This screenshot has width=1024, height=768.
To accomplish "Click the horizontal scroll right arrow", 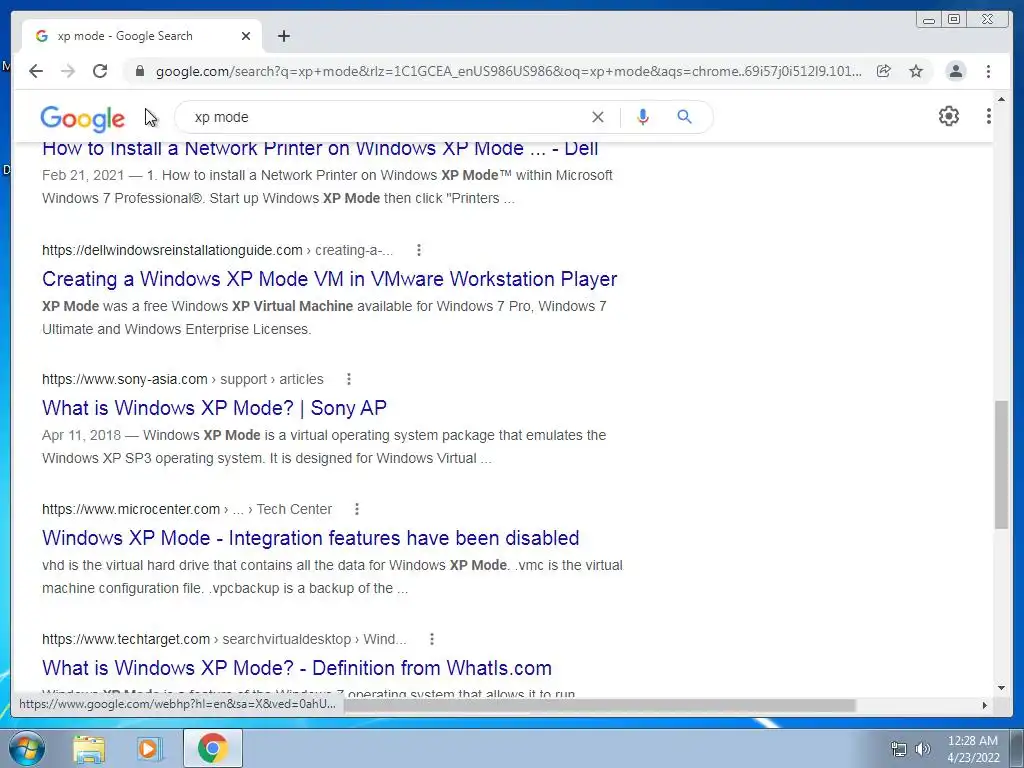I will (985, 705).
